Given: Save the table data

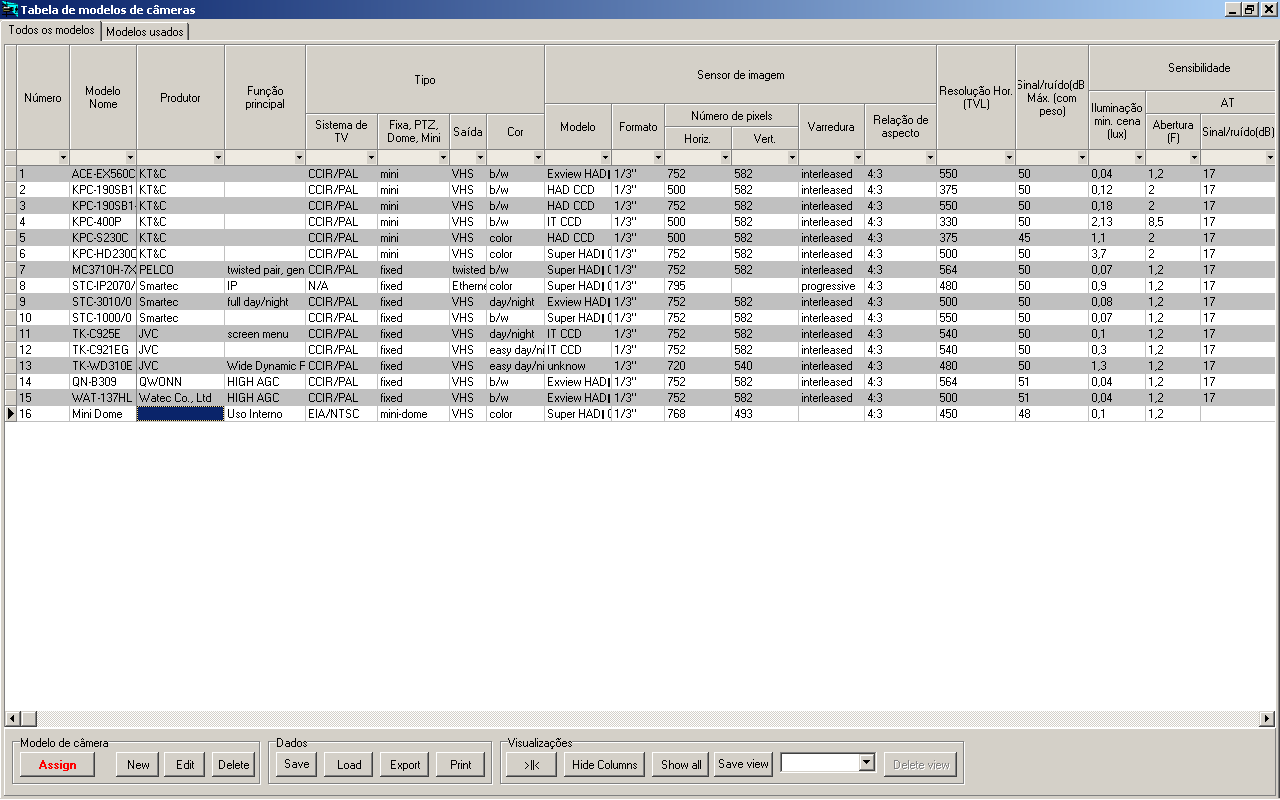Looking at the screenshot, I should click(297, 764).
